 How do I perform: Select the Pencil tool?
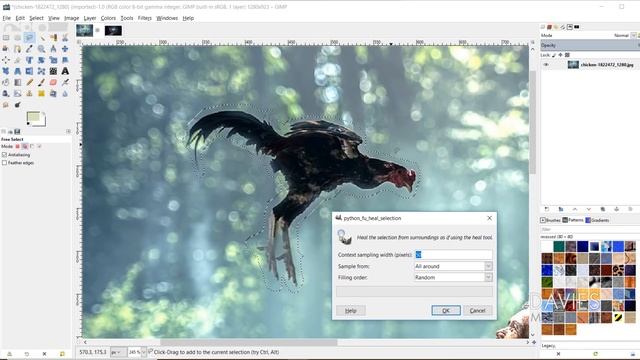[x=29, y=82]
